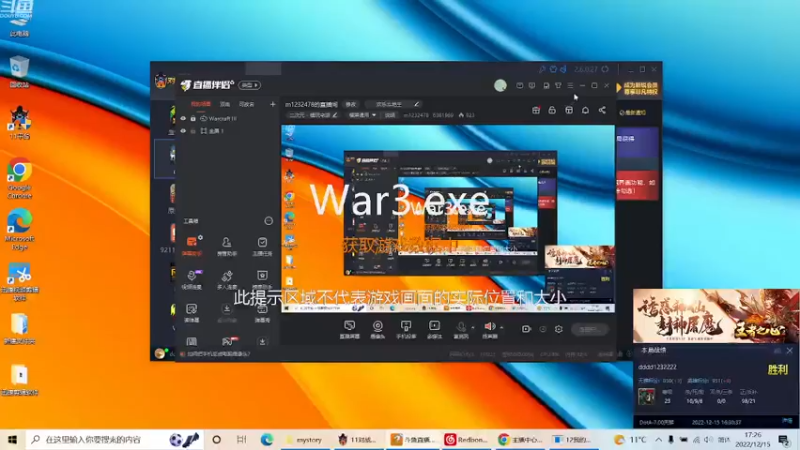Open the bottom toolbox tool with red badge

tap(228, 341)
